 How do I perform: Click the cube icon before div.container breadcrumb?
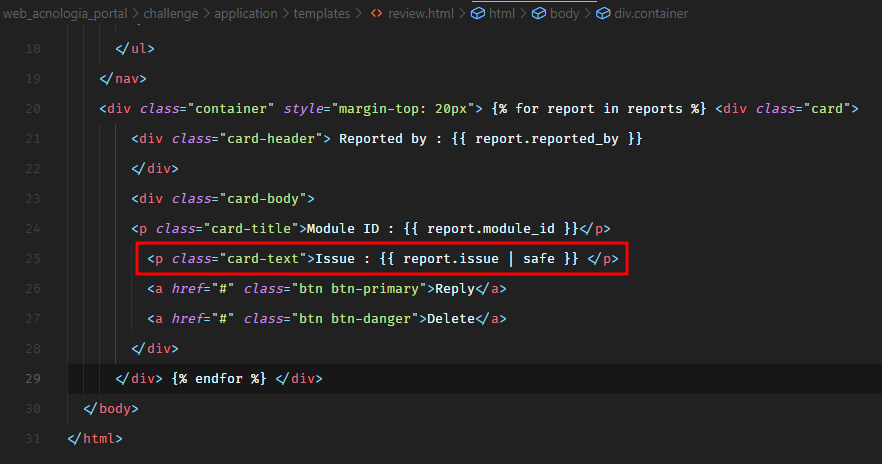point(604,14)
